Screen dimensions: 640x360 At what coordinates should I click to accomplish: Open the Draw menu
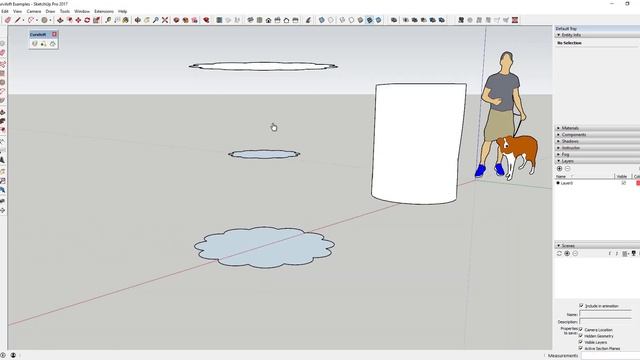[x=50, y=11]
